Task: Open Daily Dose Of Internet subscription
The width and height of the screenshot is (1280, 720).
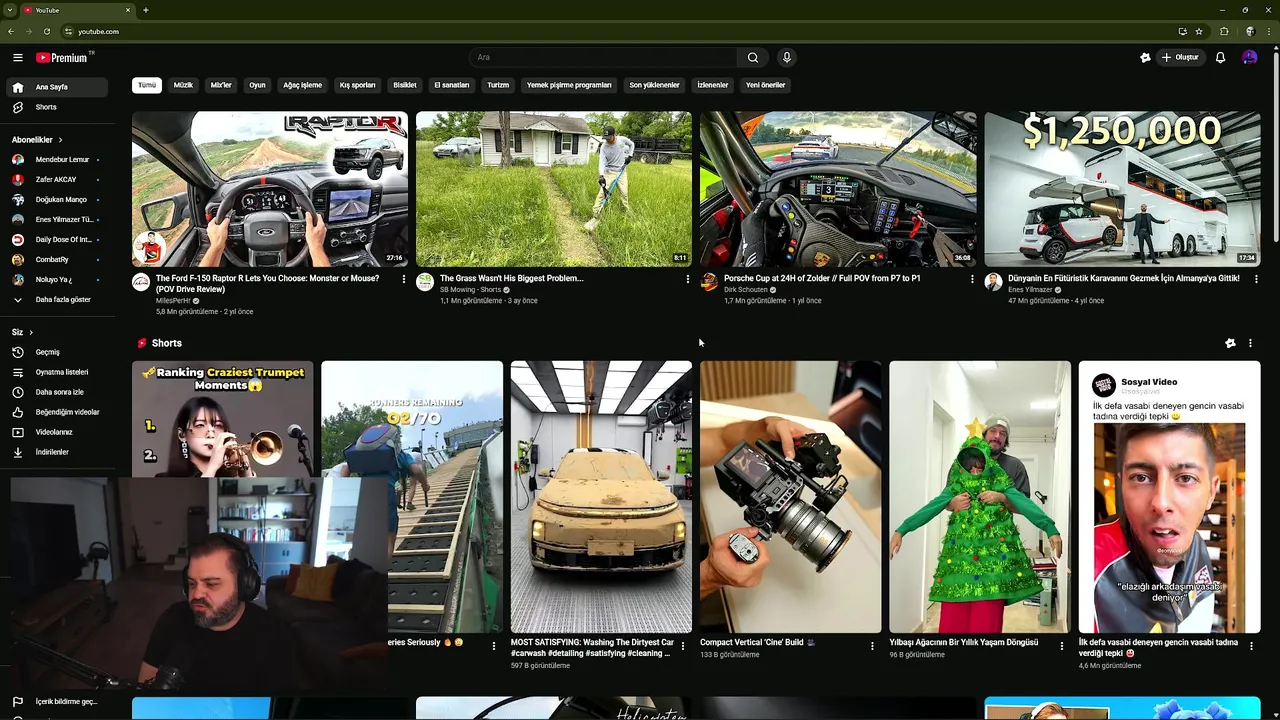Action: coord(56,240)
